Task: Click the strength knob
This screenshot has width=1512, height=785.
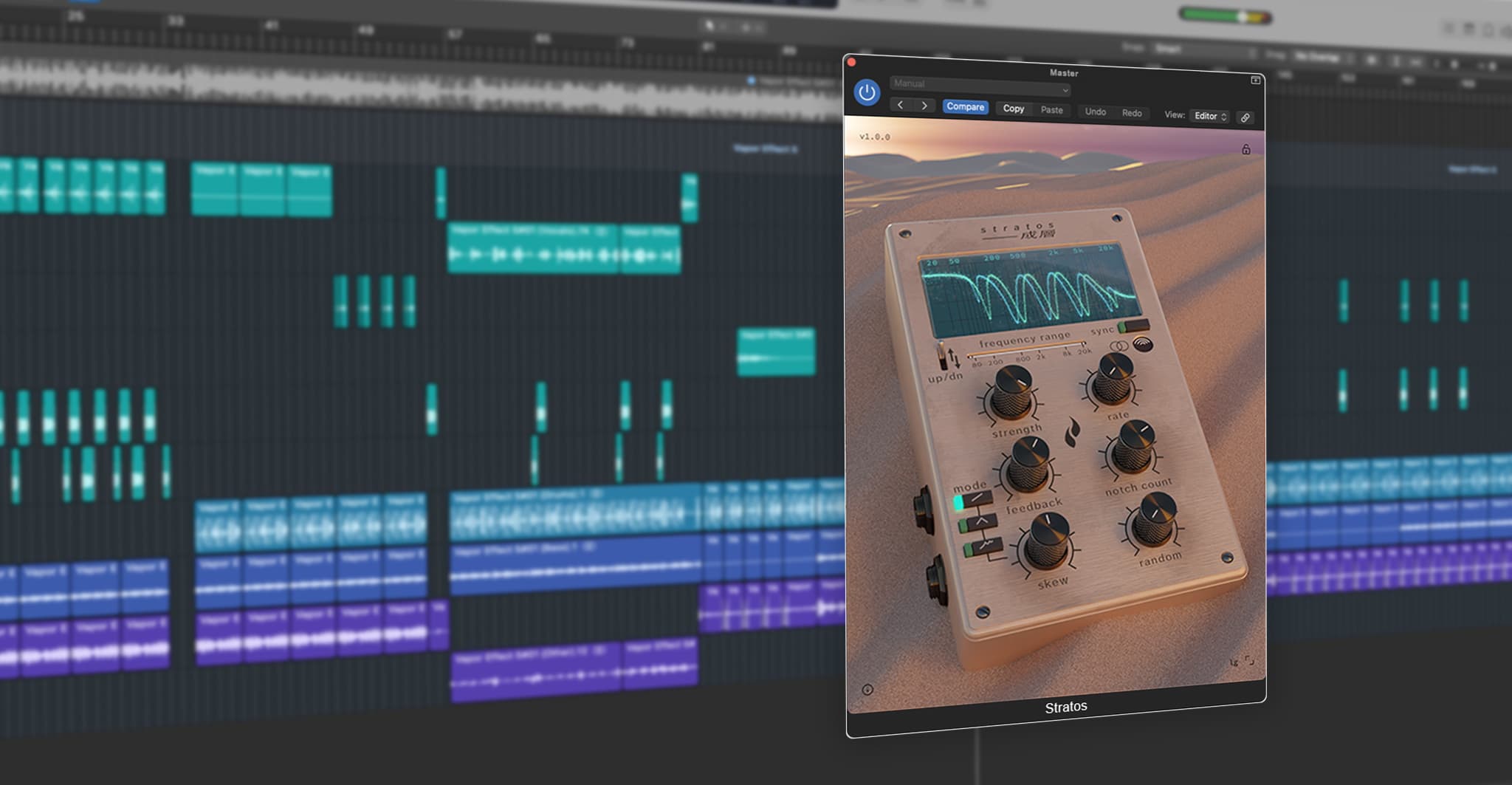Action: [x=1011, y=392]
